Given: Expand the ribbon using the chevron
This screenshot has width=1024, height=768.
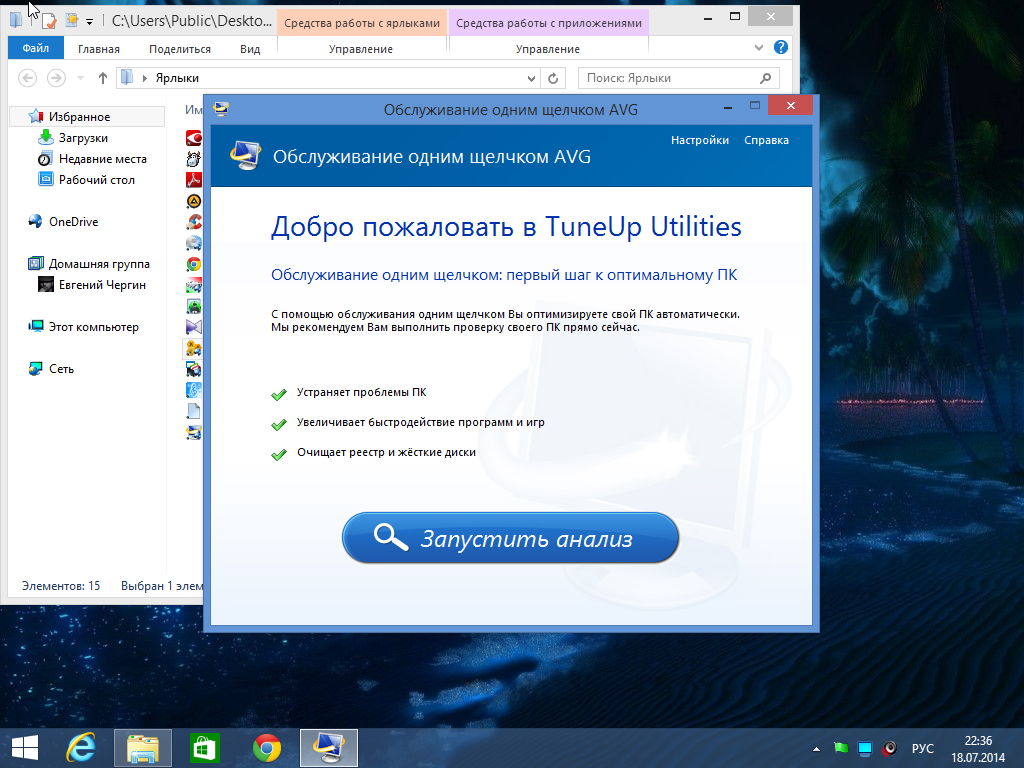Looking at the screenshot, I should (x=758, y=48).
